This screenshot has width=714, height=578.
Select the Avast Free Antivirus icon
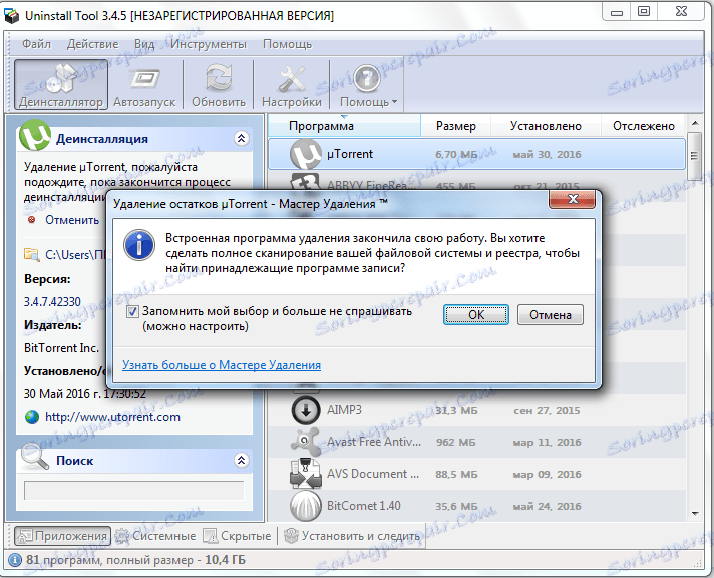tap(305, 442)
